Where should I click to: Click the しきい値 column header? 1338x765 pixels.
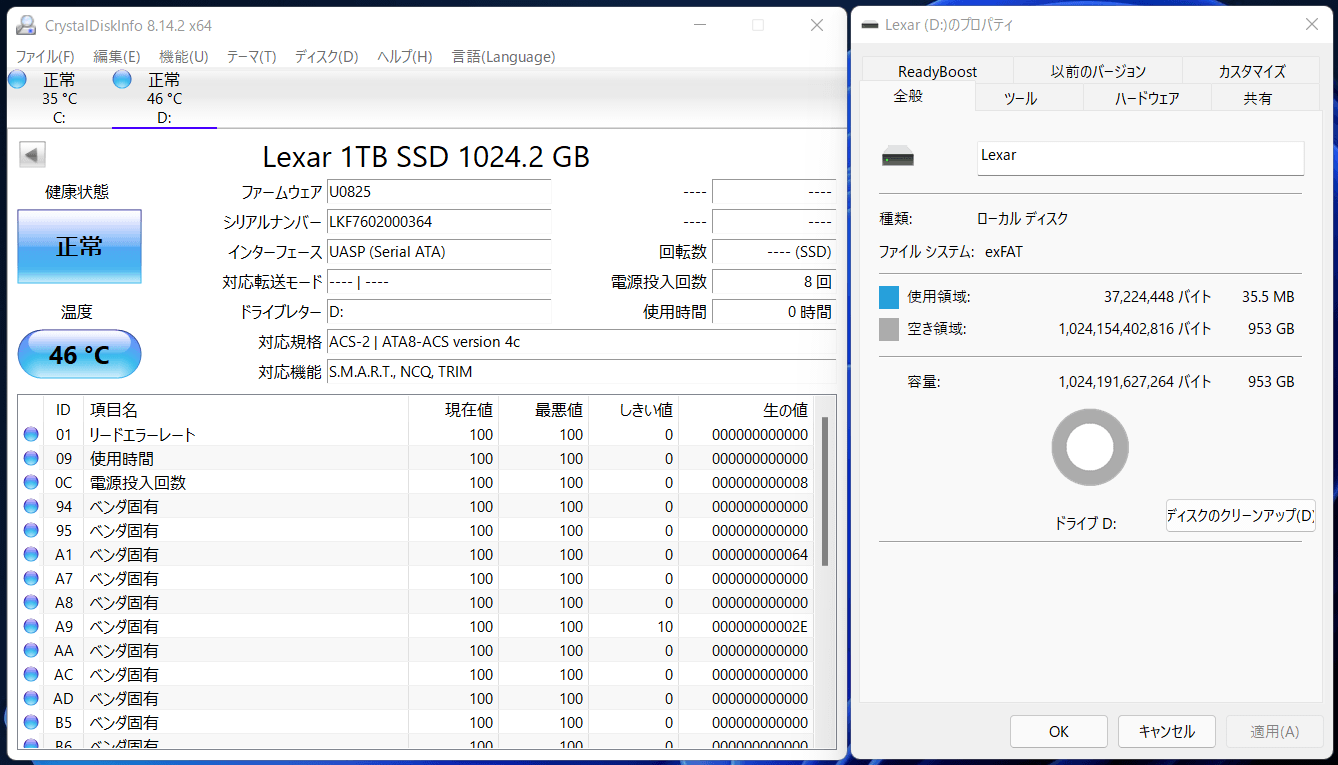634,410
